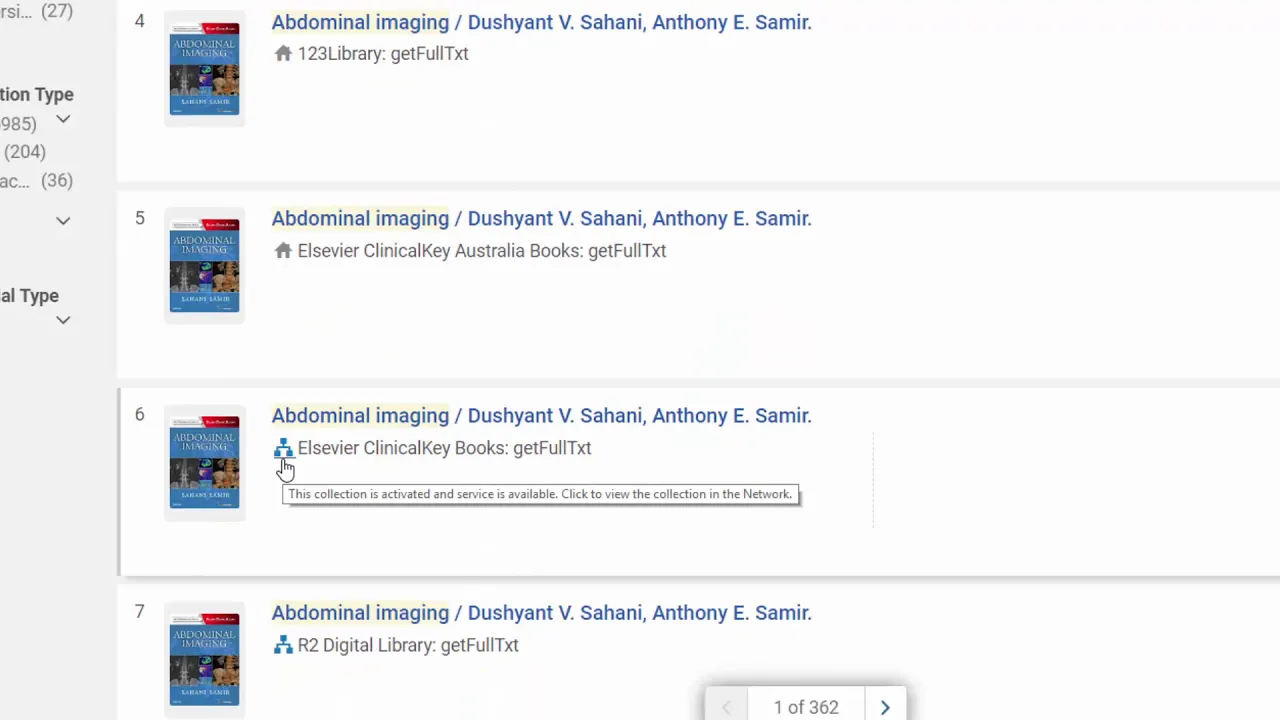Collapse the Type facet chevron near 985 count
Image resolution: width=1280 pixels, height=720 pixels.
(63, 119)
